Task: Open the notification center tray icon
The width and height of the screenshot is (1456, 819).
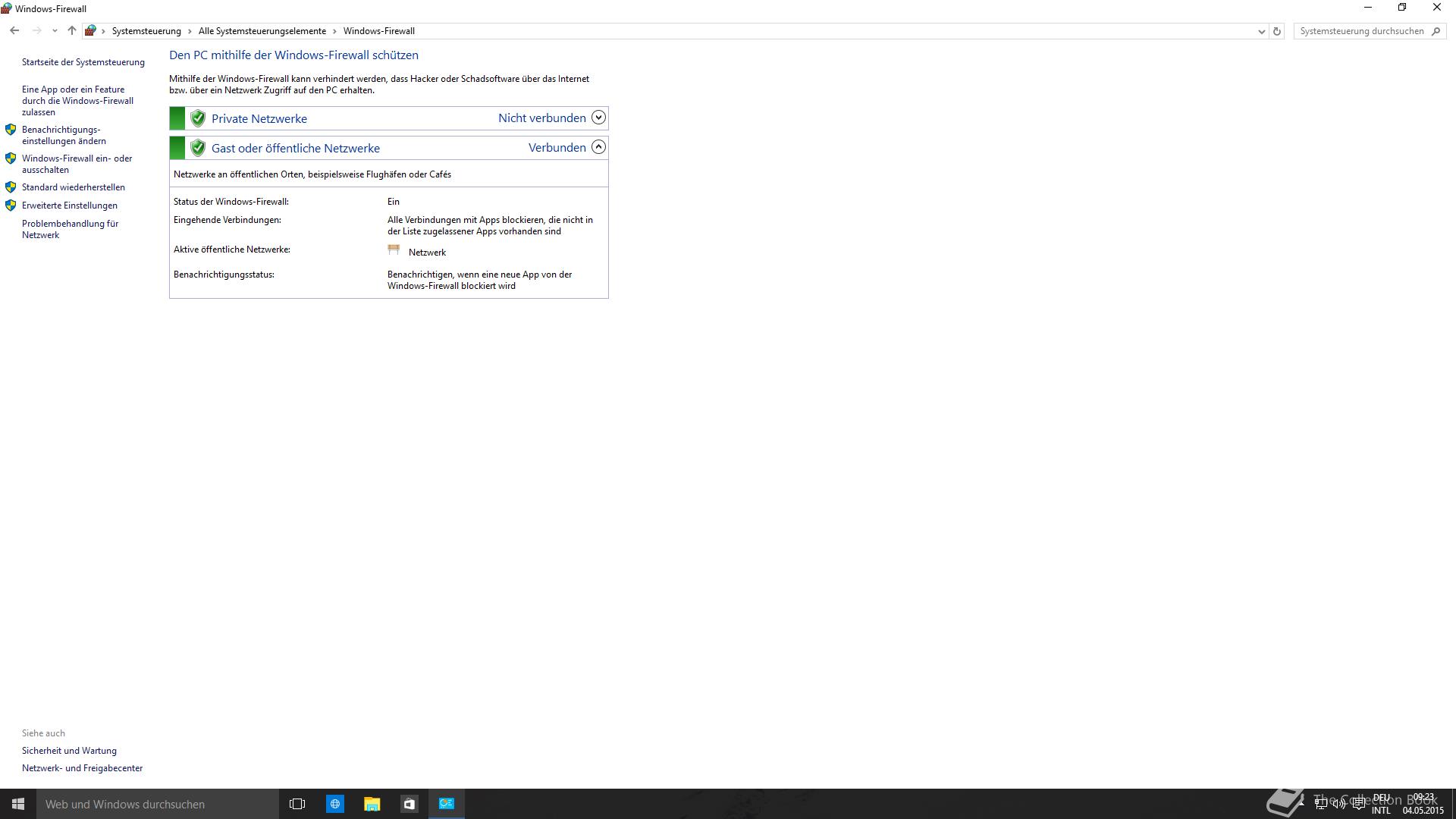Action: point(1358,804)
